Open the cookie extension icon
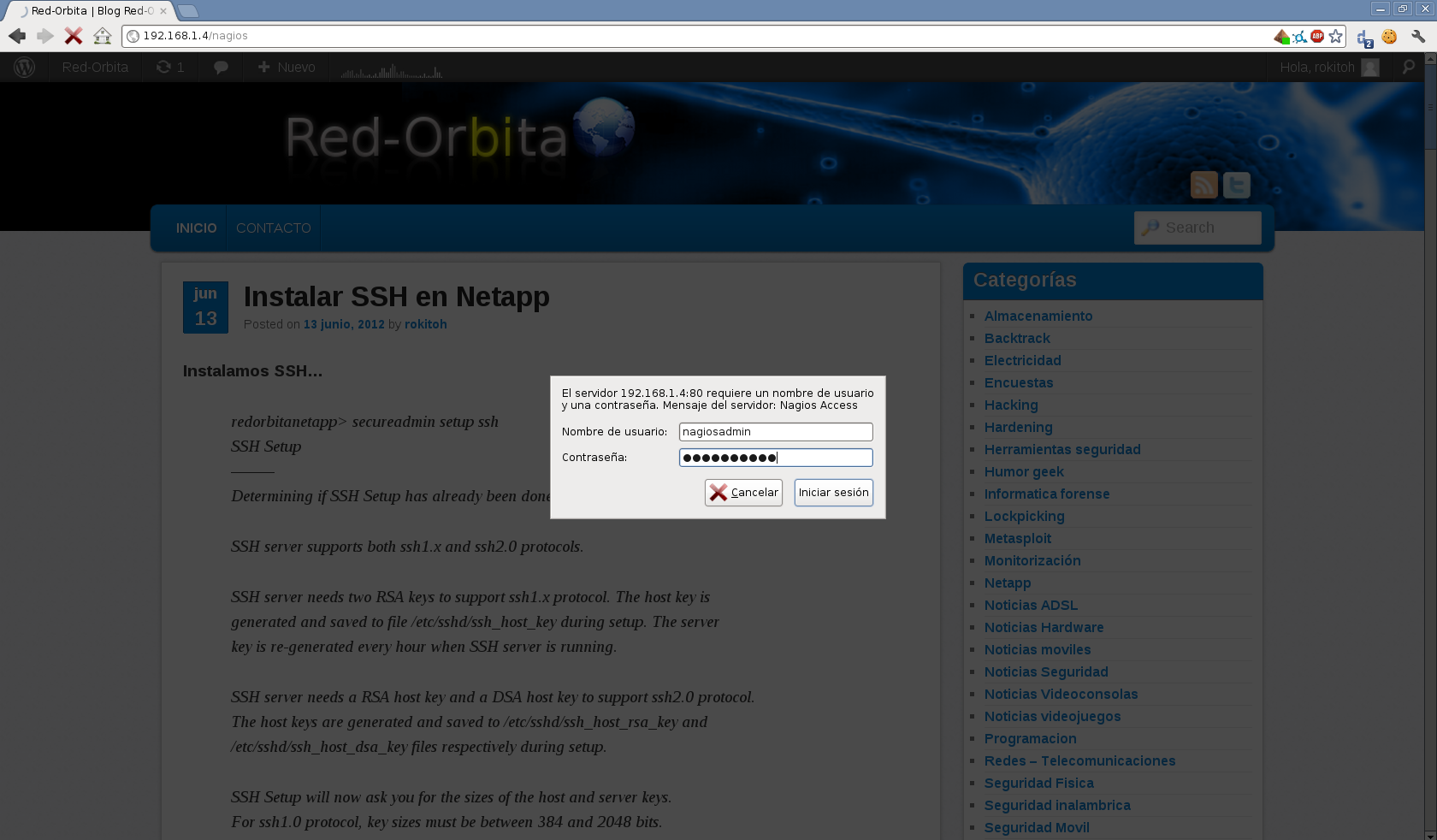This screenshot has width=1437, height=840. tap(1389, 37)
